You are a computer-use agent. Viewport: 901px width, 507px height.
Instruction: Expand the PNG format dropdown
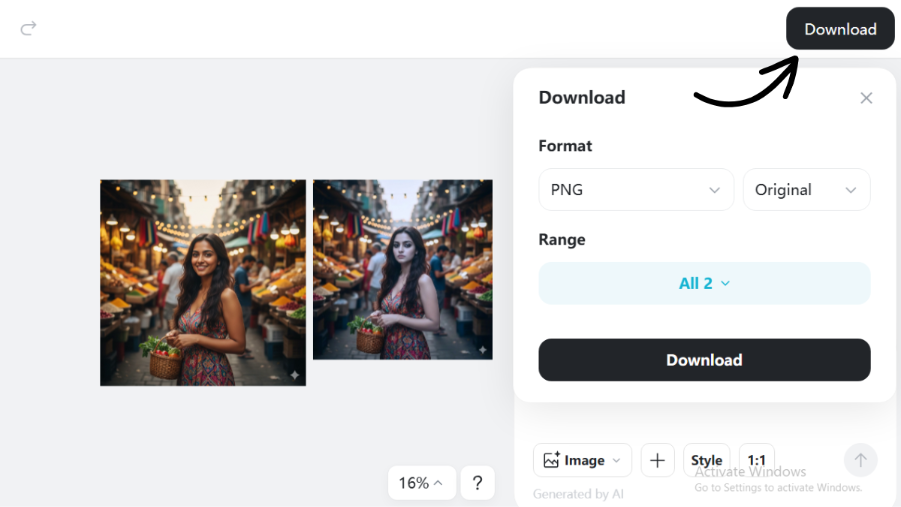(x=635, y=190)
